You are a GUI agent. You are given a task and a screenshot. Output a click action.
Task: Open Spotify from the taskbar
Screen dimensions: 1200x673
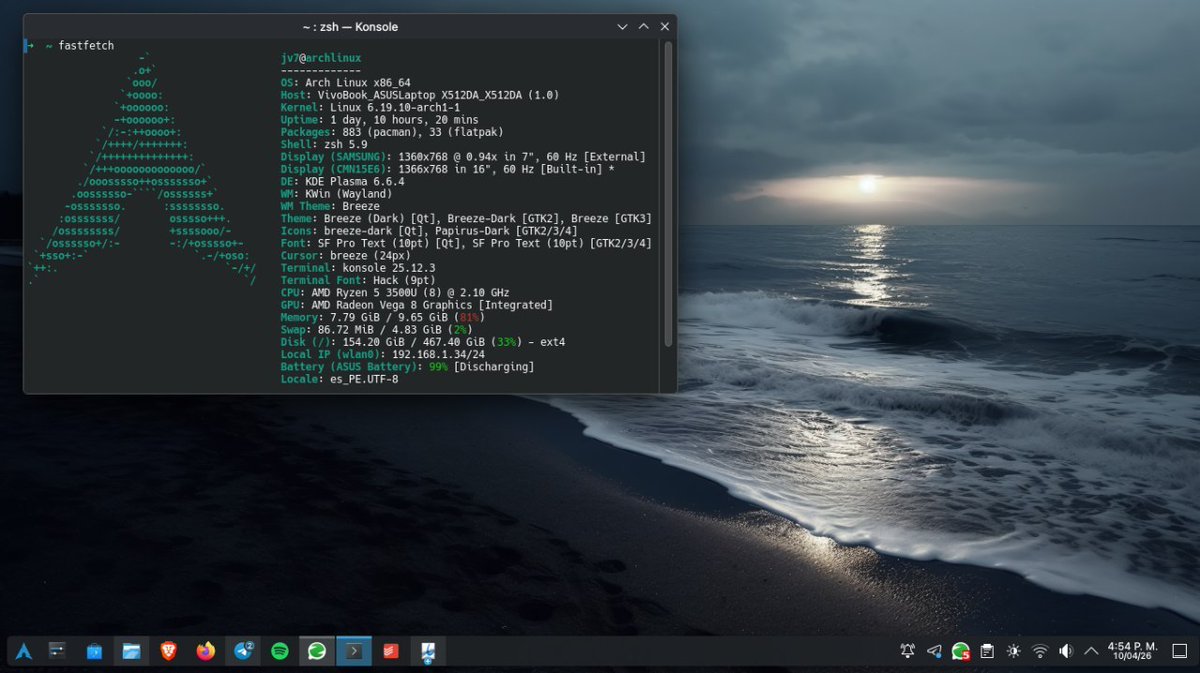click(279, 651)
